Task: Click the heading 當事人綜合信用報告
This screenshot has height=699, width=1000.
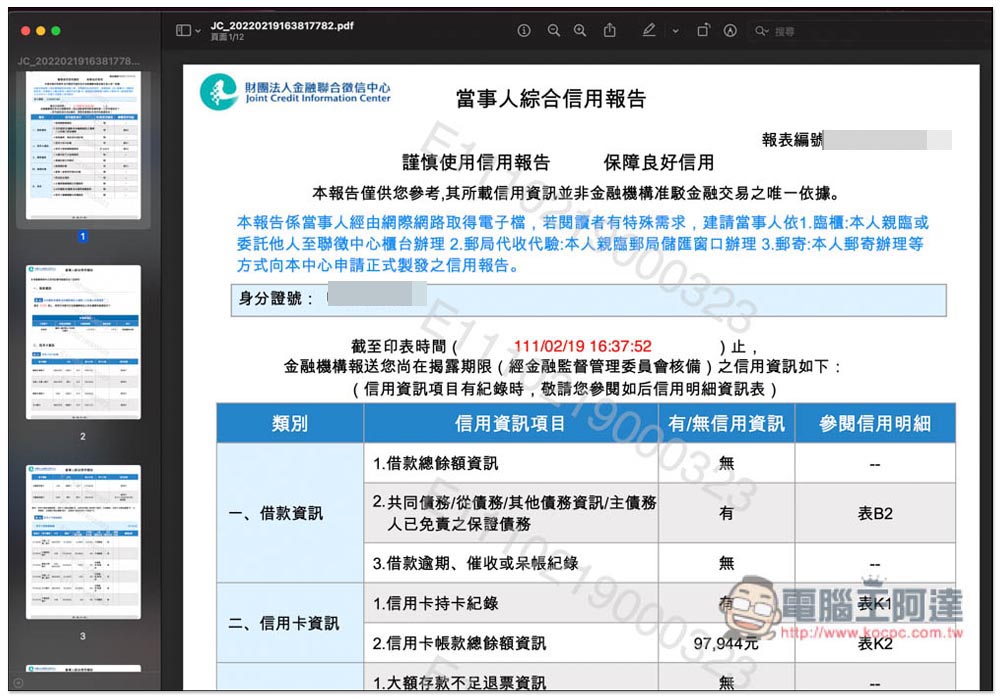Action: pyautogui.click(x=551, y=99)
